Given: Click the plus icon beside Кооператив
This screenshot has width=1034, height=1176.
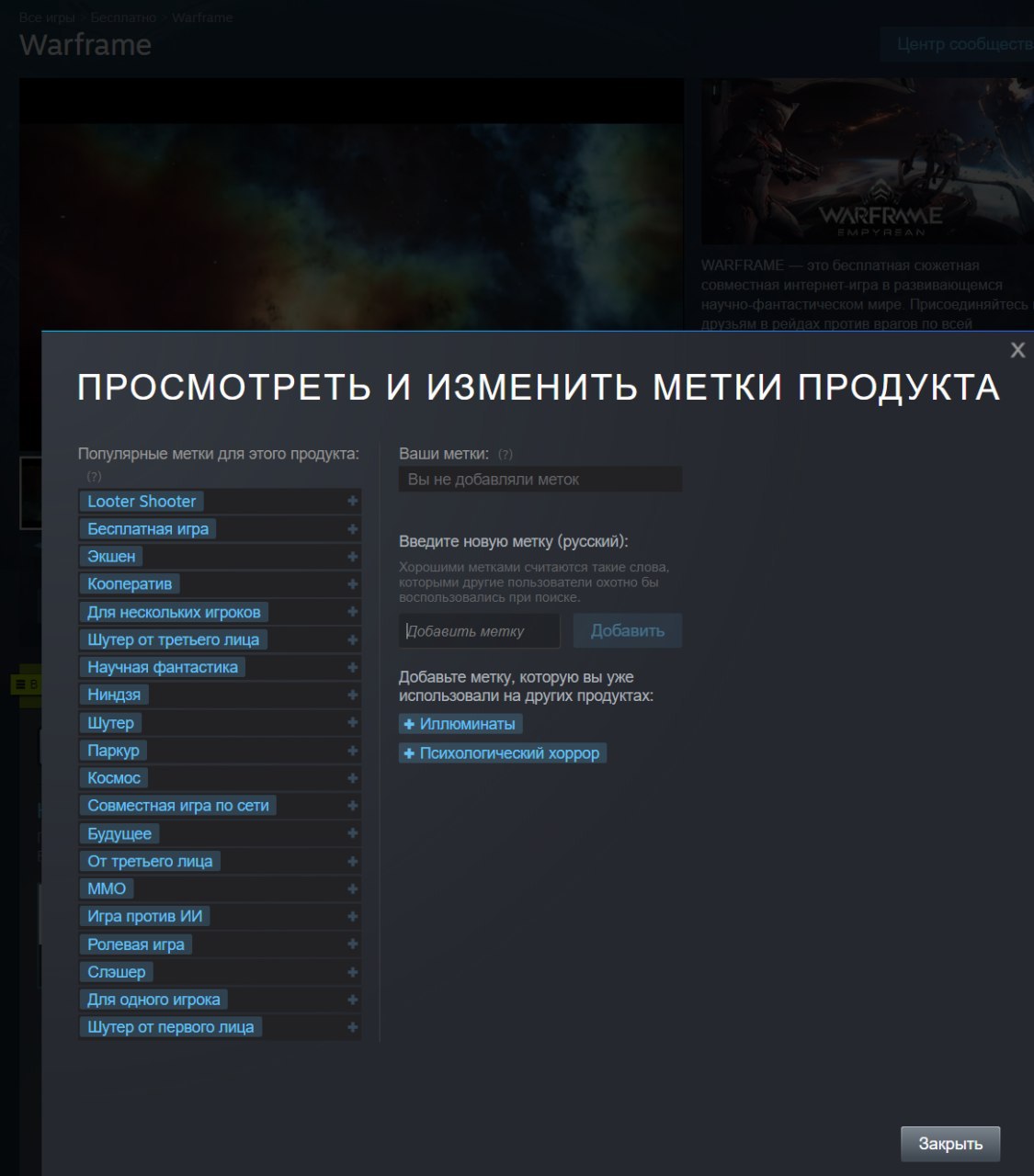Looking at the screenshot, I should (352, 584).
